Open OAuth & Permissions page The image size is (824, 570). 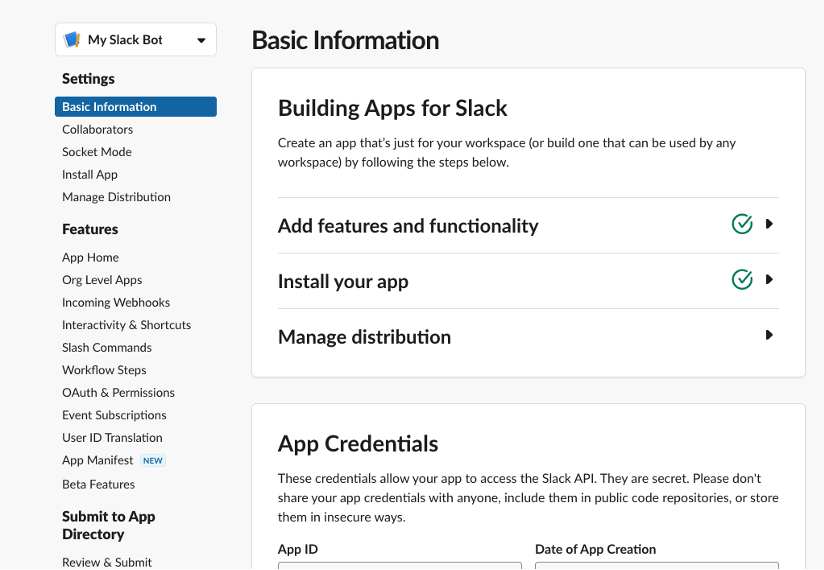pyautogui.click(x=118, y=393)
